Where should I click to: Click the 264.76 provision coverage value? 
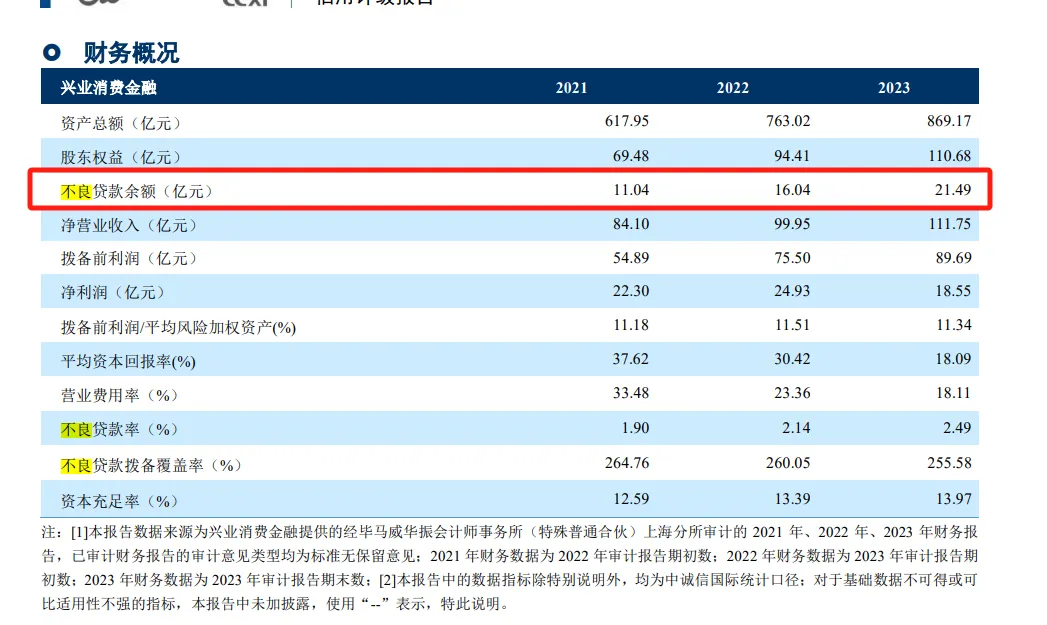(x=627, y=463)
